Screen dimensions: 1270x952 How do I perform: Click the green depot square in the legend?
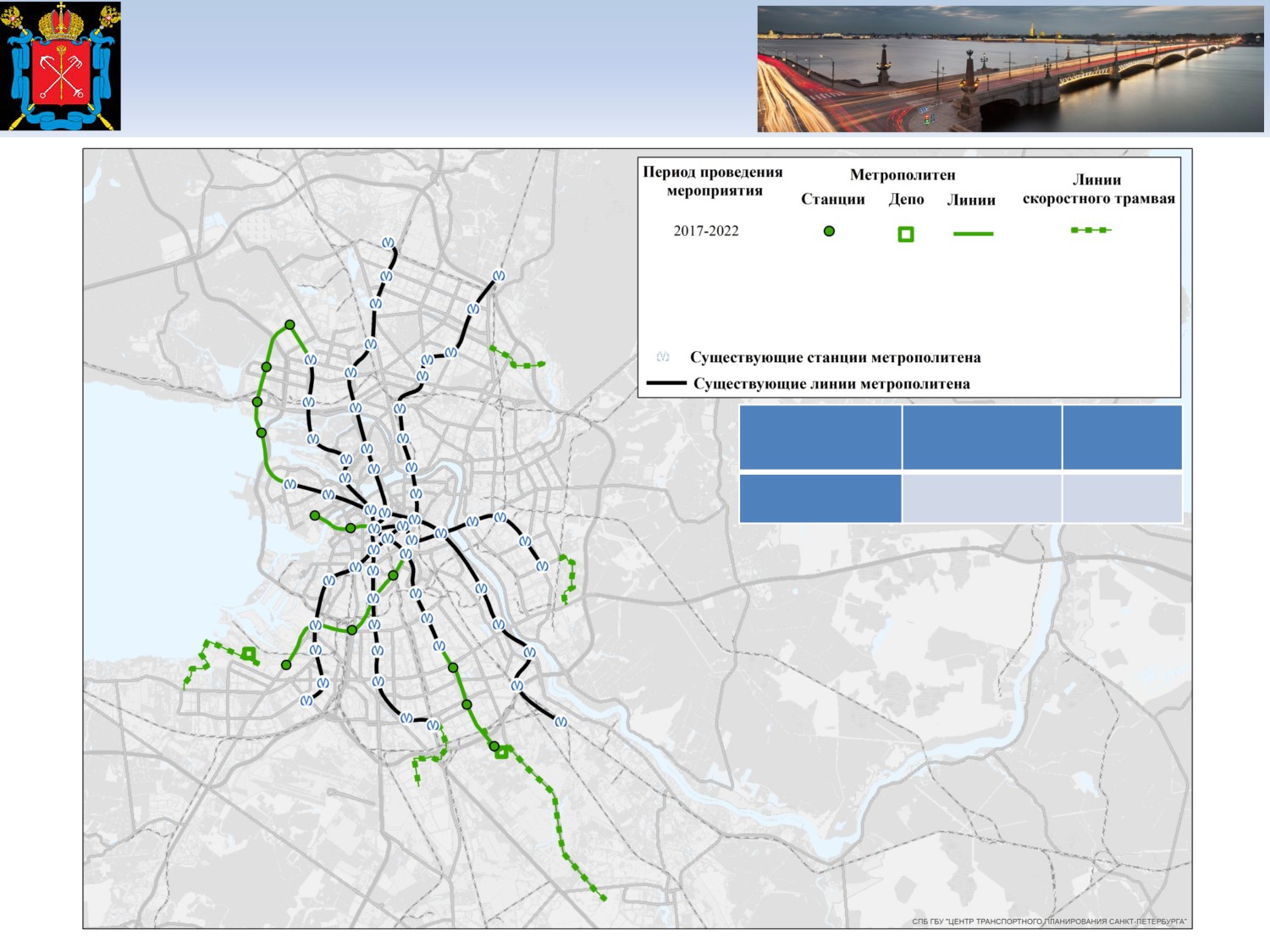906,234
